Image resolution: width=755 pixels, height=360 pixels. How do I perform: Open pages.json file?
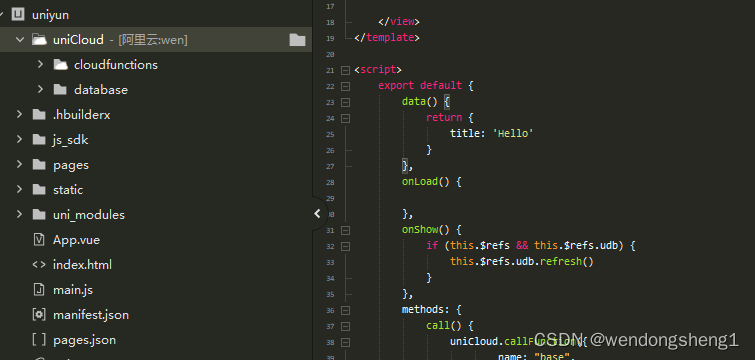(x=84, y=340)
